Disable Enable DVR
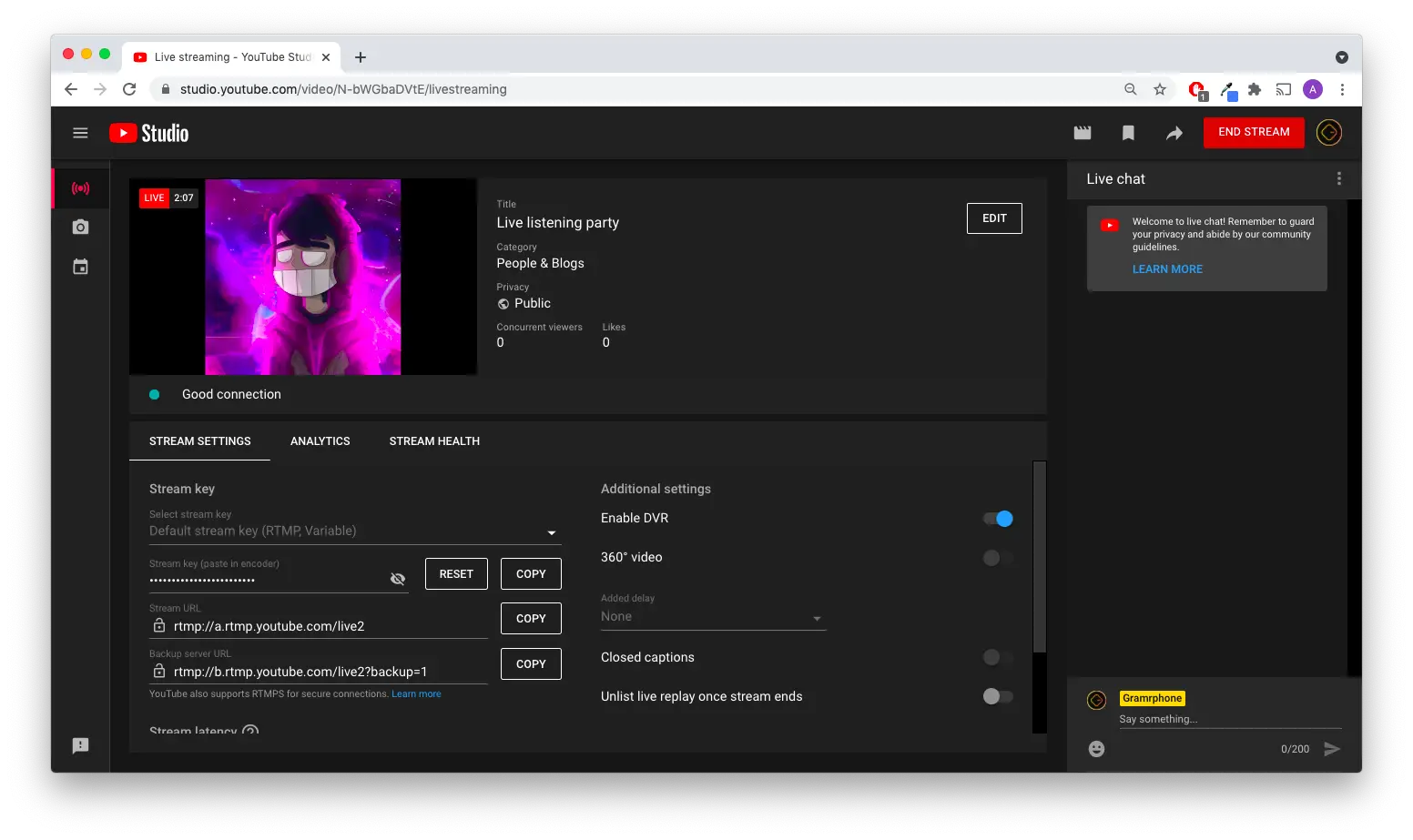 [997, 518]
